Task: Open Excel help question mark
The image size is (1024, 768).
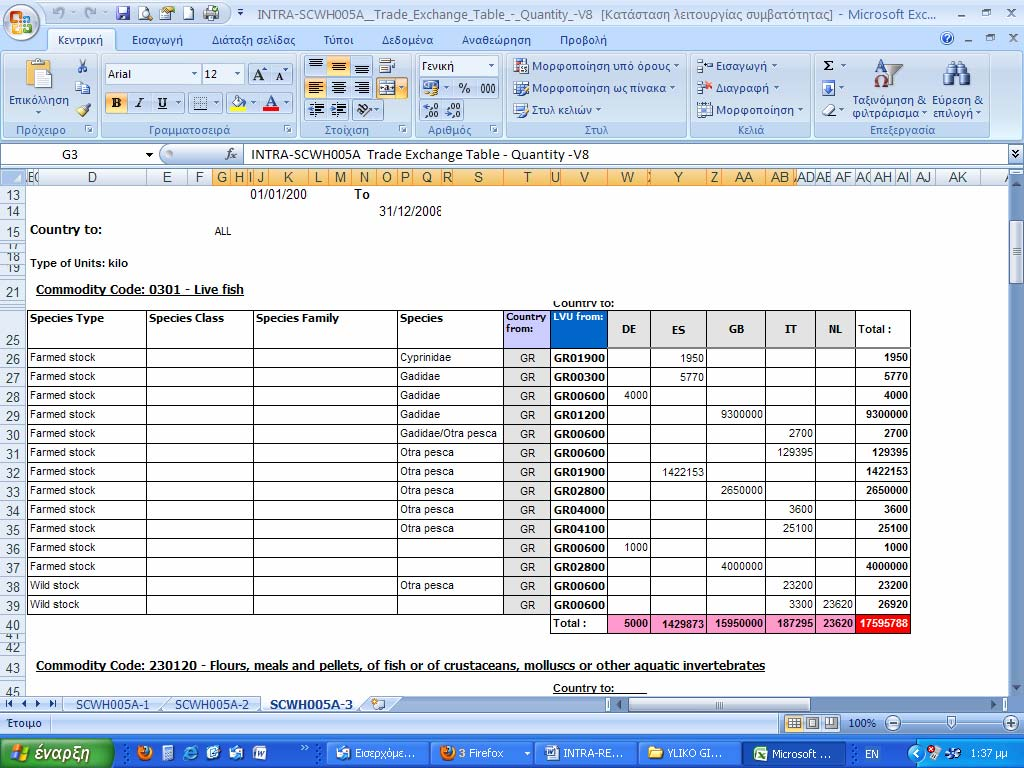Action: (947, 39)
